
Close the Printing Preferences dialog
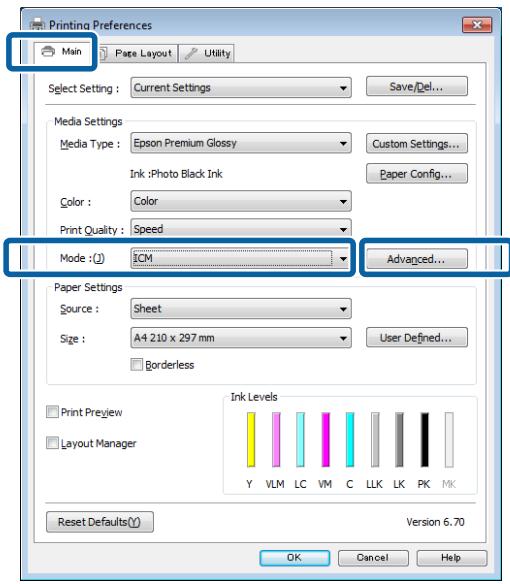(477, 25)
